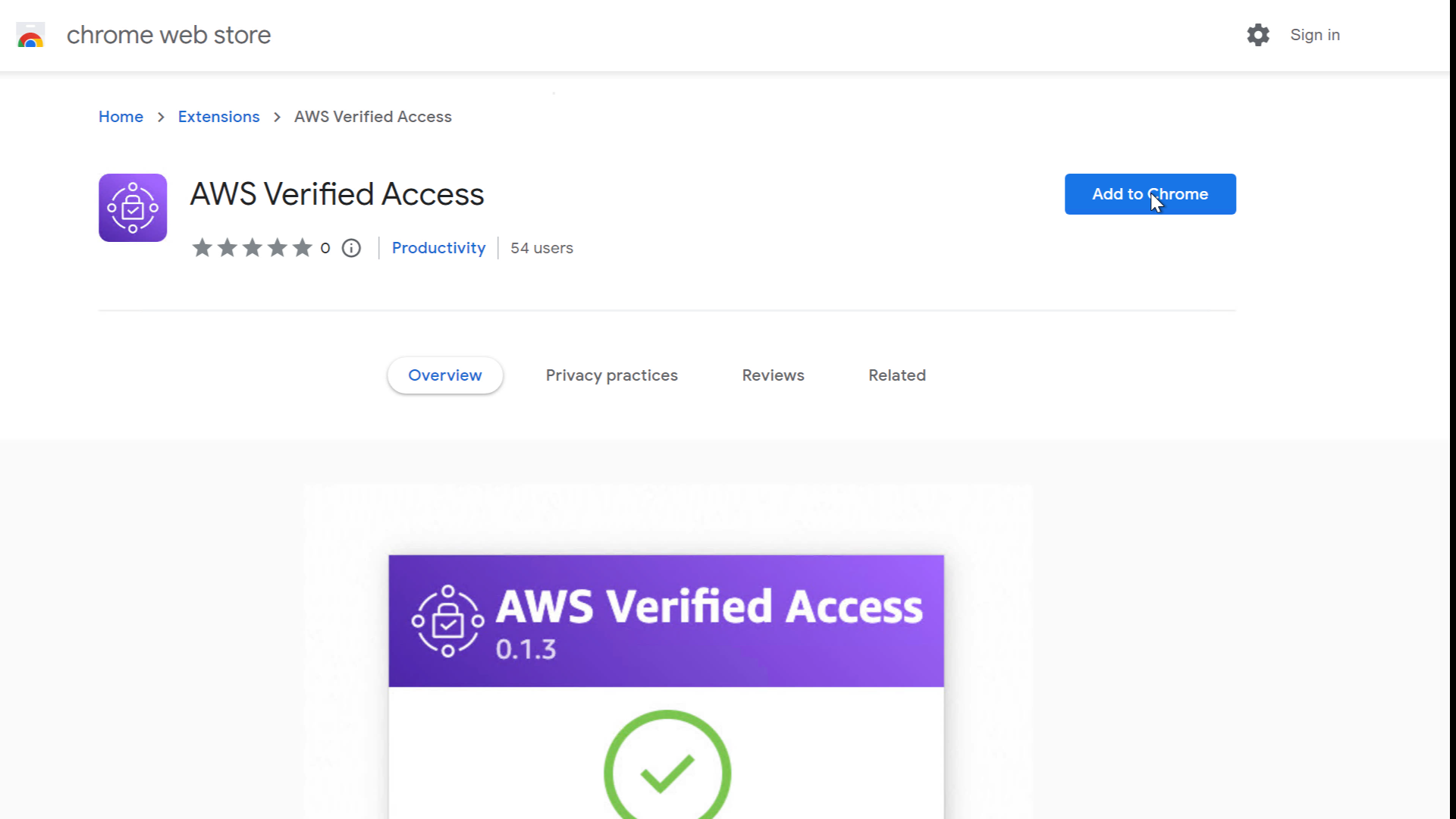The width and height of the screenshot is (1456, 819).
Task: Select the Overview tab
Action: click(x=445, y=375)
